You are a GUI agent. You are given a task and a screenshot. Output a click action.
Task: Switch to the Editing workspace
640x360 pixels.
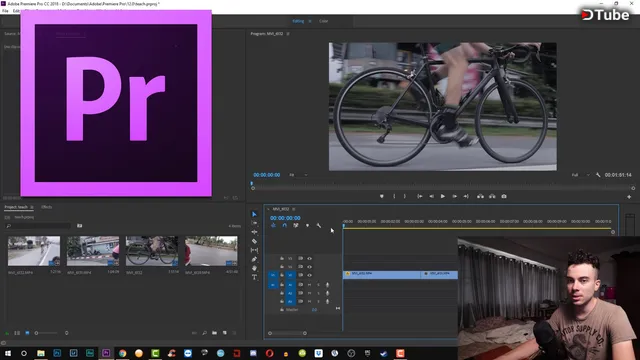tap(298, 21)
